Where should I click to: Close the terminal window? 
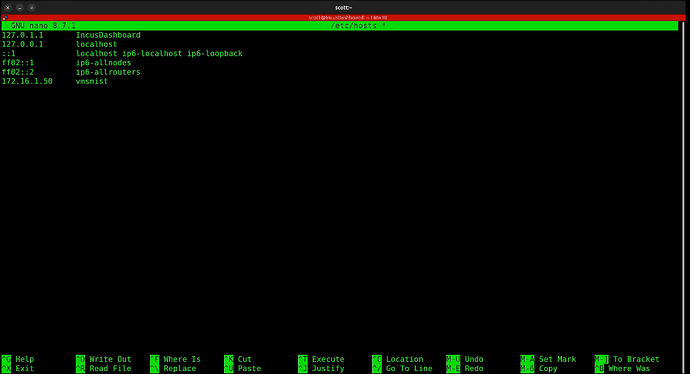pyautogui.click(x=7, y=7)
